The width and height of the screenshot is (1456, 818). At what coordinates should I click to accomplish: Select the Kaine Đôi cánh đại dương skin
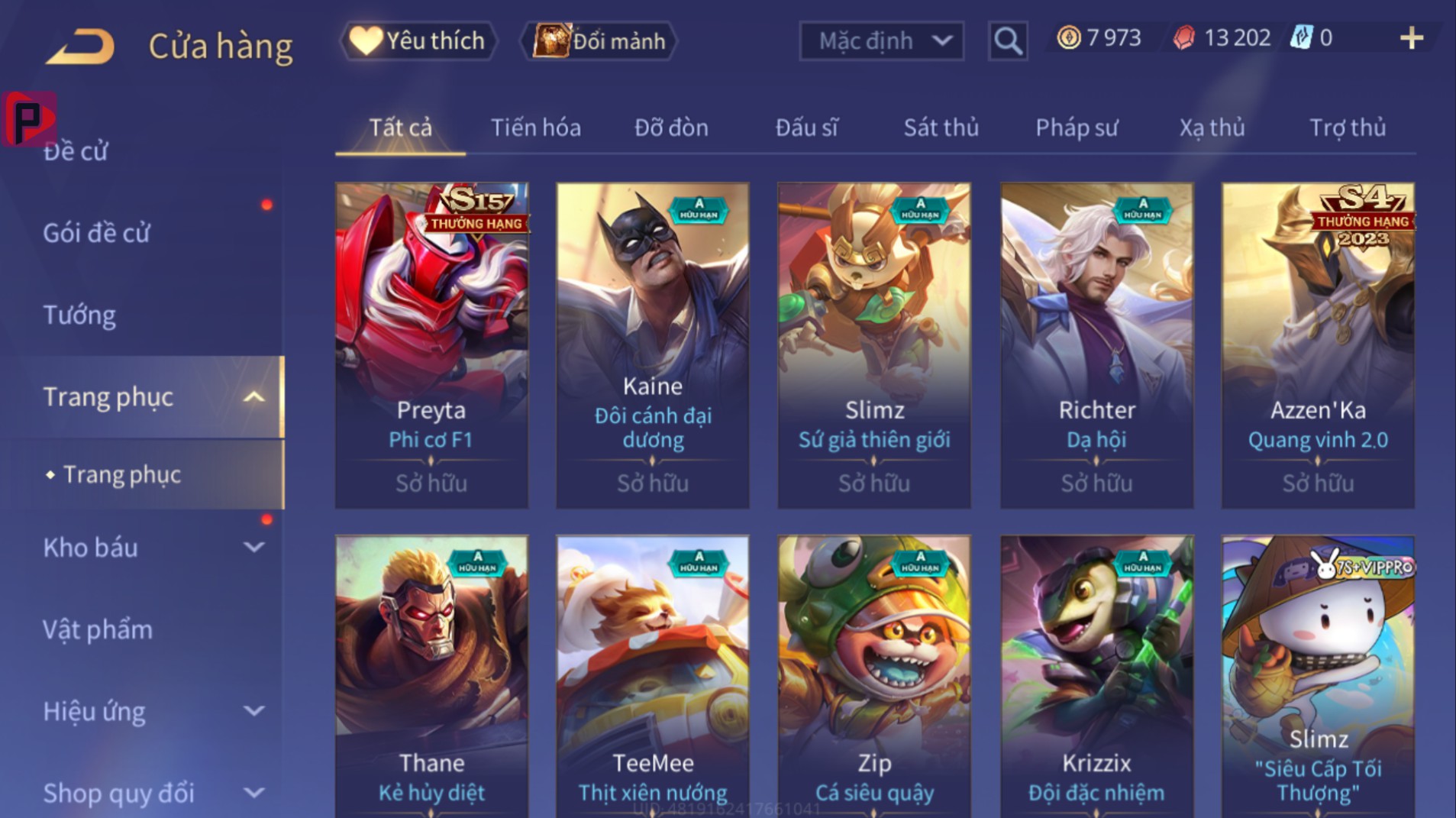point(653,345)
